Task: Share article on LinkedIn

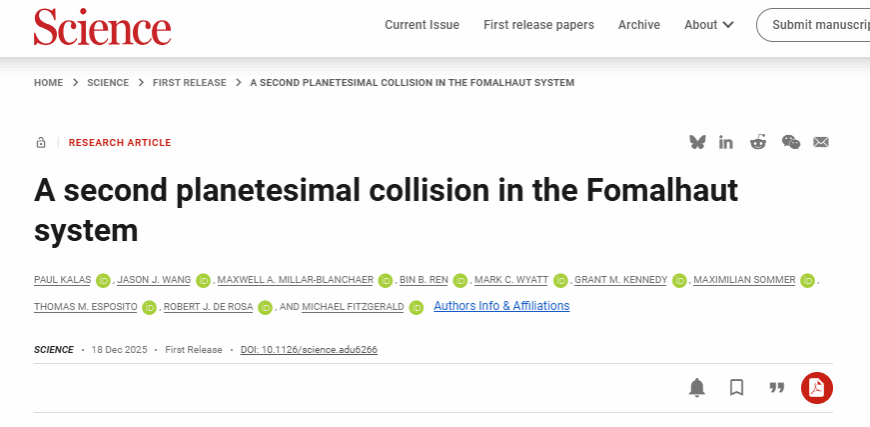Action: click(x=726, y=142)
